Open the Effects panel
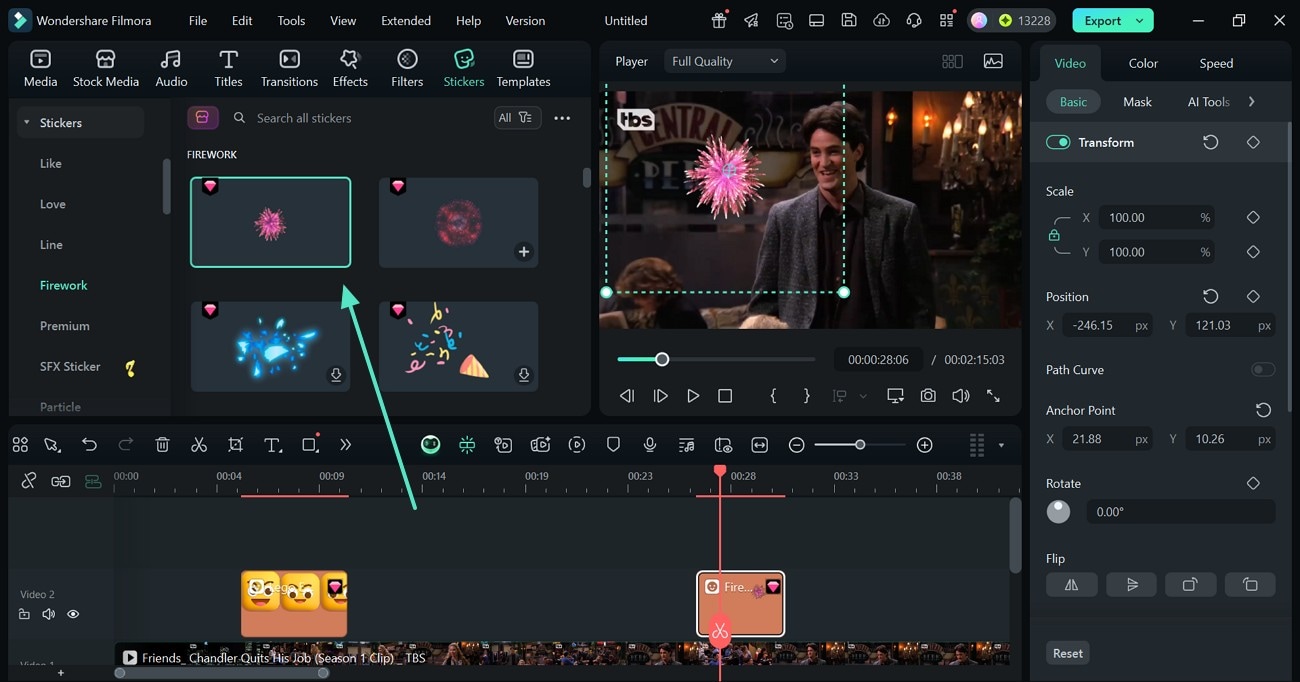 tap(350, 68)
